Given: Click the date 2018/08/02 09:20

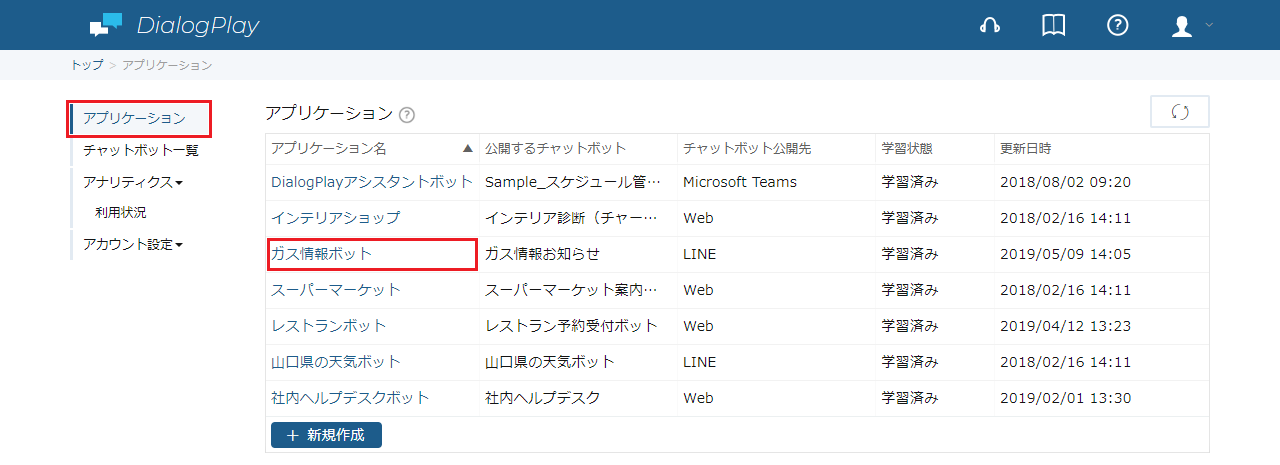Looking at the screenshot, I should click(x=1066, y=182).
